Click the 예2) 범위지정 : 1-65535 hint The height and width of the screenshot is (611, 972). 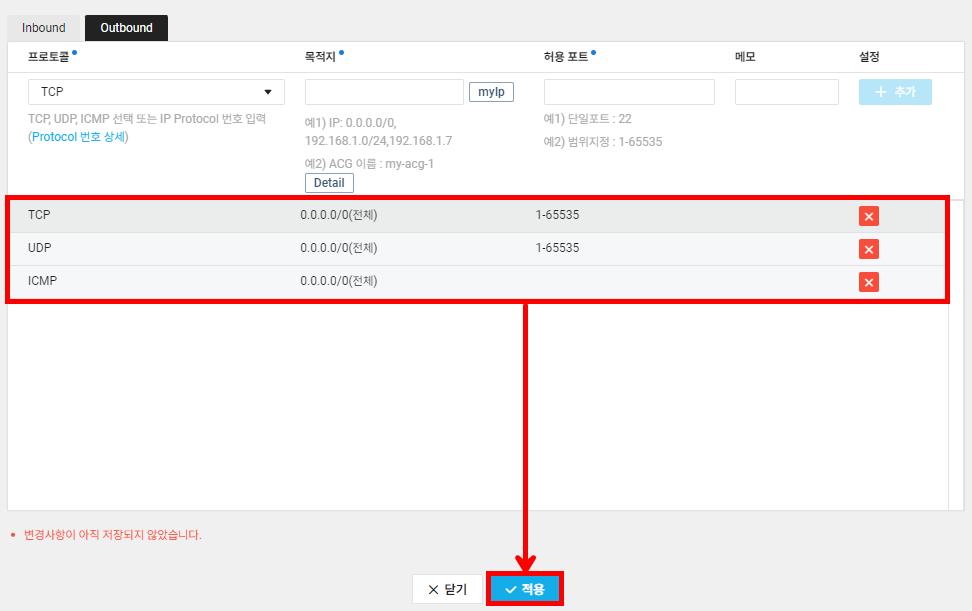click(603, 141)
